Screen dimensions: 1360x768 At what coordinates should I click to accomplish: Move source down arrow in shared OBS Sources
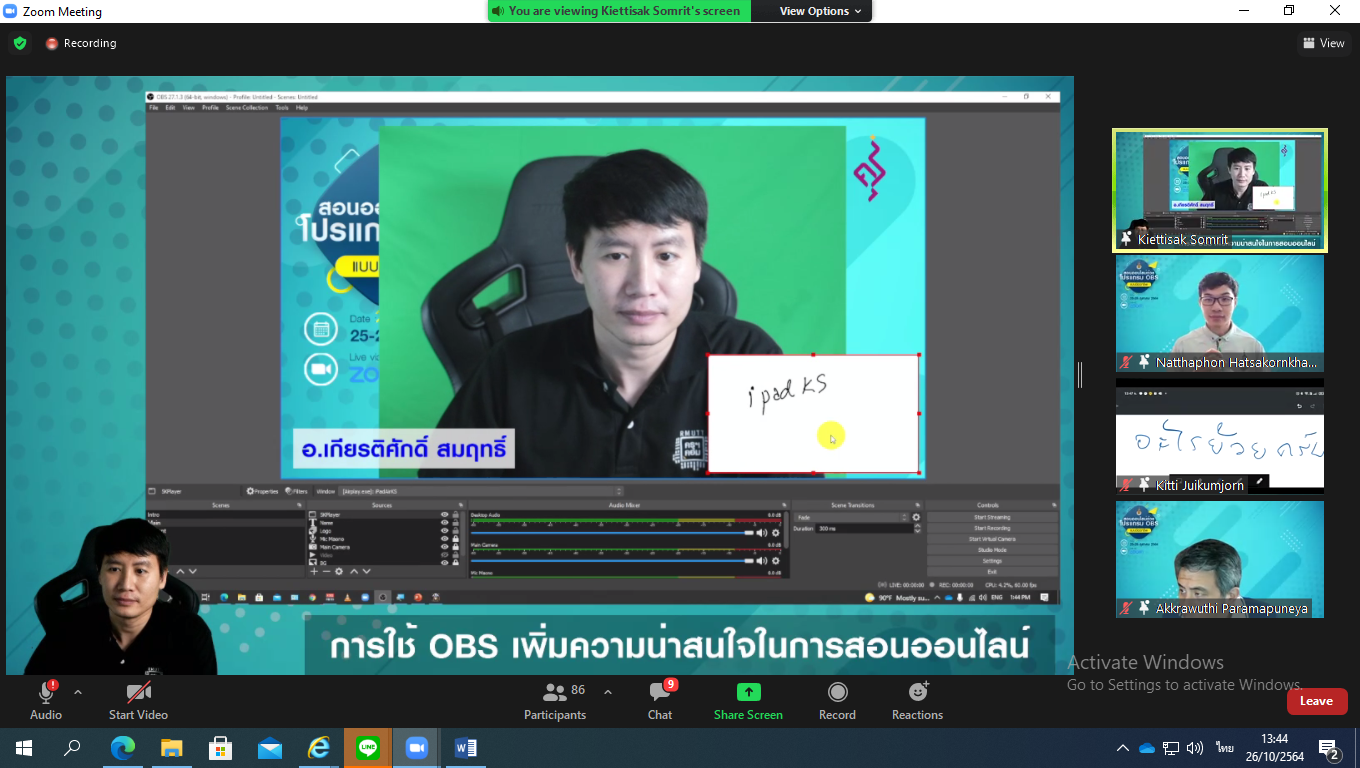pyautogui.click(x=366, y=571)
